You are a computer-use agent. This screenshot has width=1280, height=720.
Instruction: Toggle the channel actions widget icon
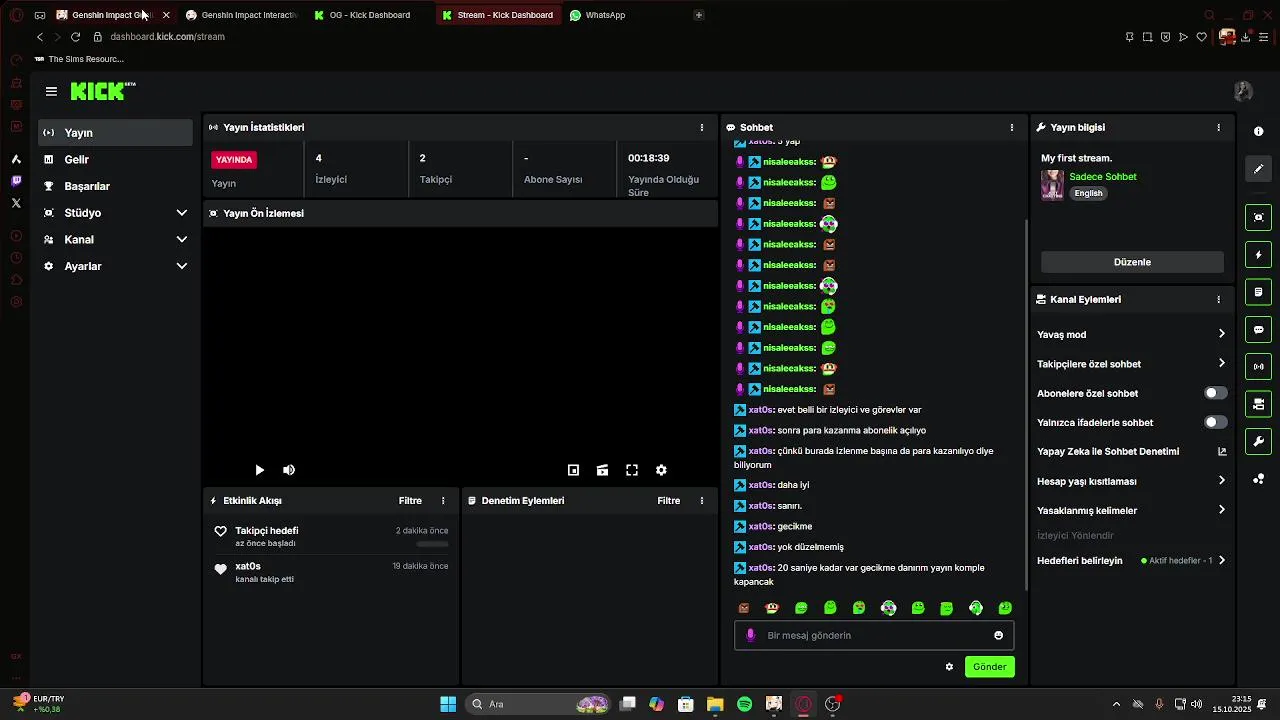coord(1258,404)
